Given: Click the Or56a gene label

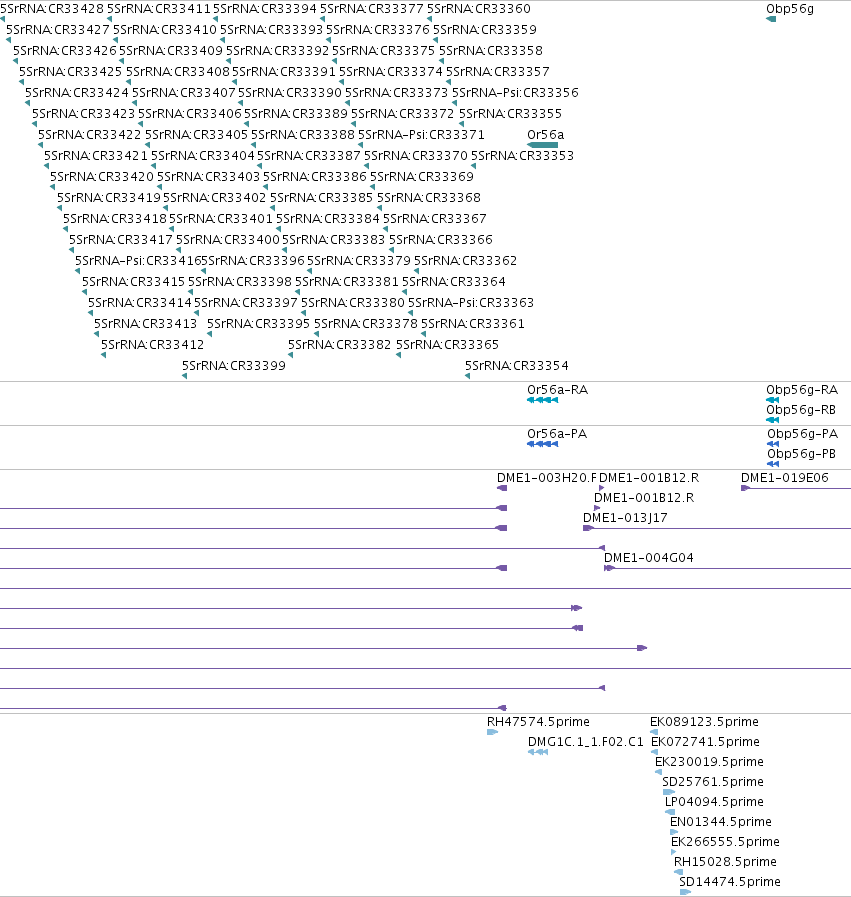Looking at the screenshot, I should point(546,135).
